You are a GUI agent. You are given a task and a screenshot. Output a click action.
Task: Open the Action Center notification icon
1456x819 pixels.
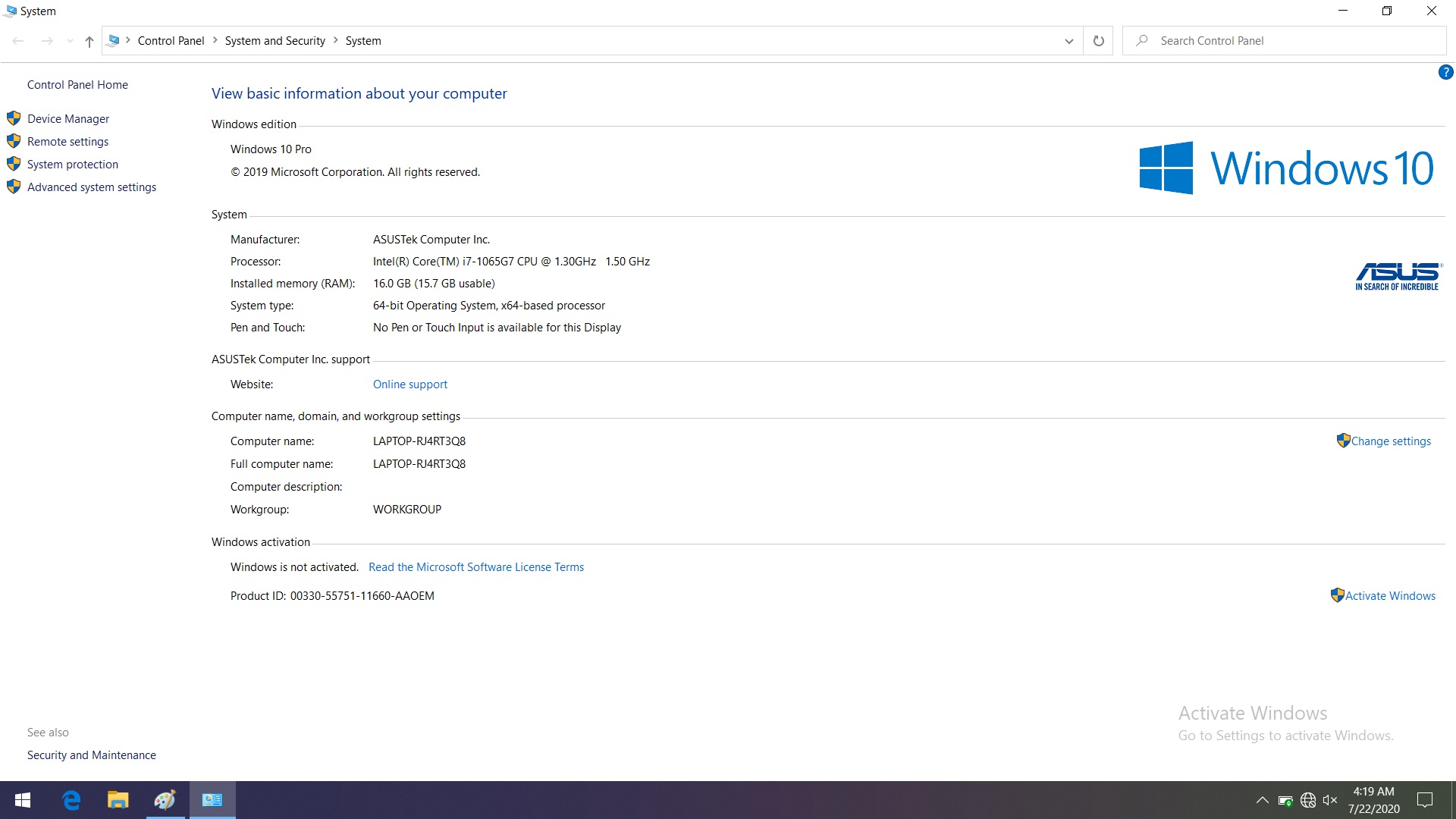pos(1425,800)
